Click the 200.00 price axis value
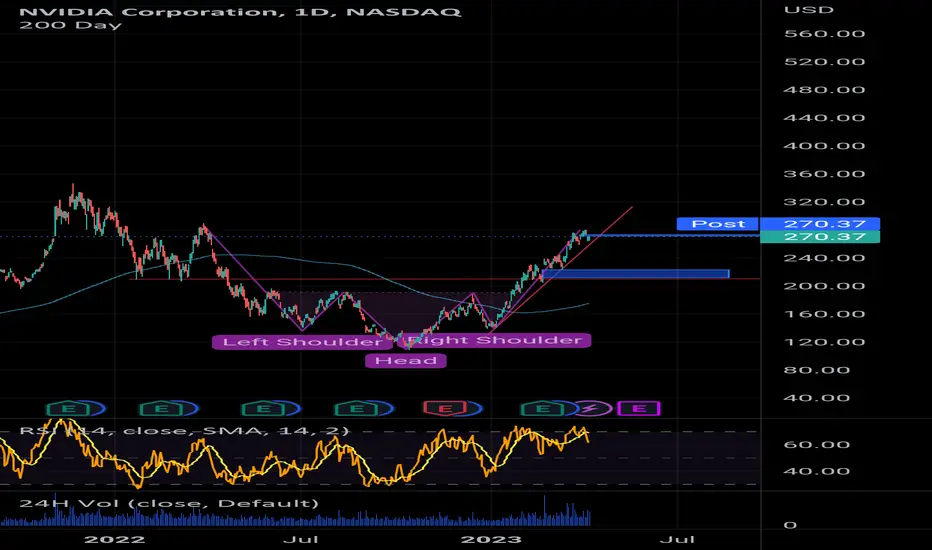 point(824,286)
